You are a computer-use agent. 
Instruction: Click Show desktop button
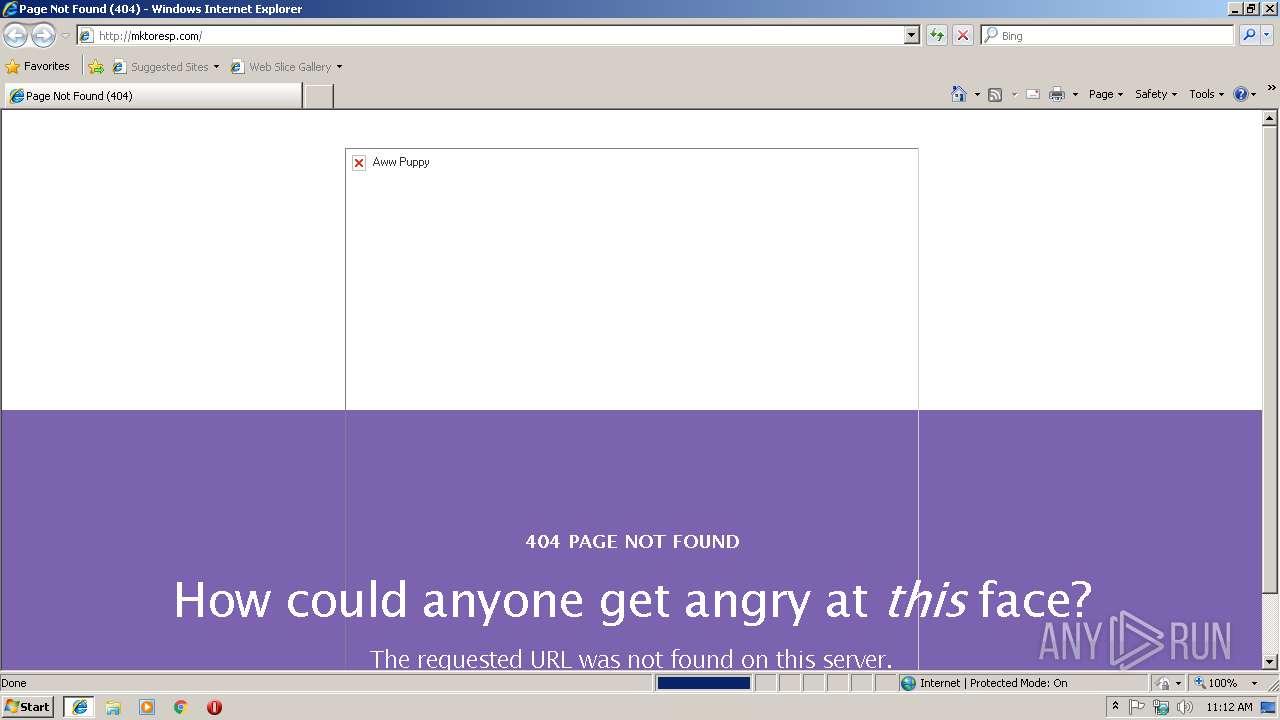[1269, 707]
